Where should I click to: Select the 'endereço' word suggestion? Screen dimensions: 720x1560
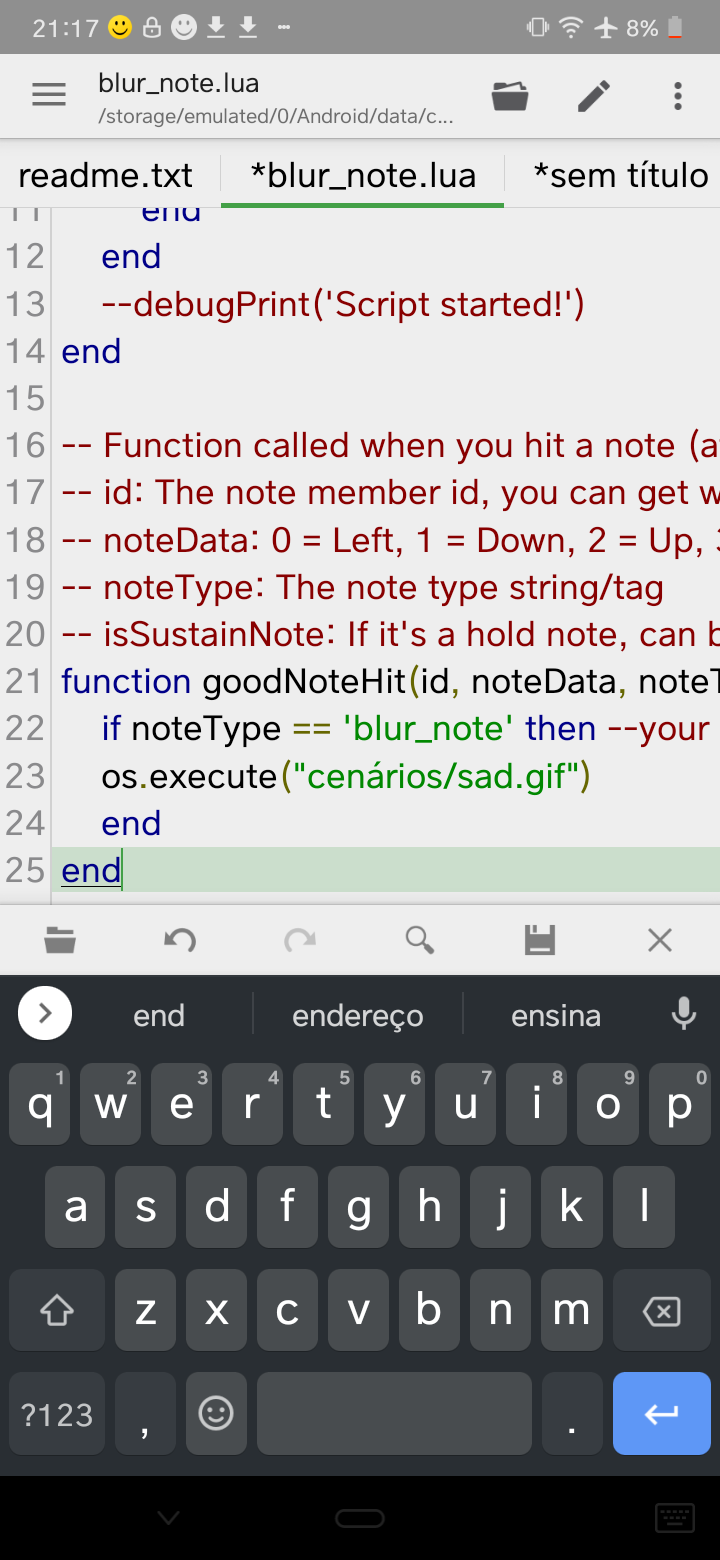pos(357,1014)
